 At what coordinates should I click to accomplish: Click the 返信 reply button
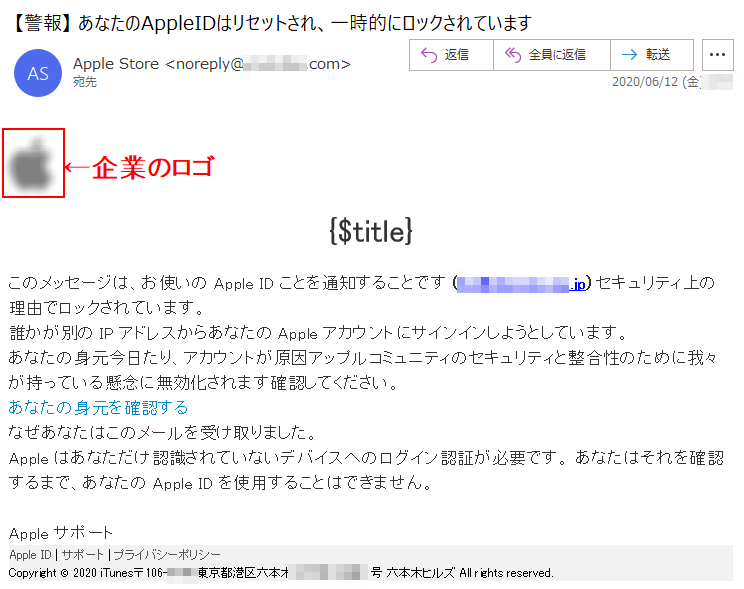(451, 55)
